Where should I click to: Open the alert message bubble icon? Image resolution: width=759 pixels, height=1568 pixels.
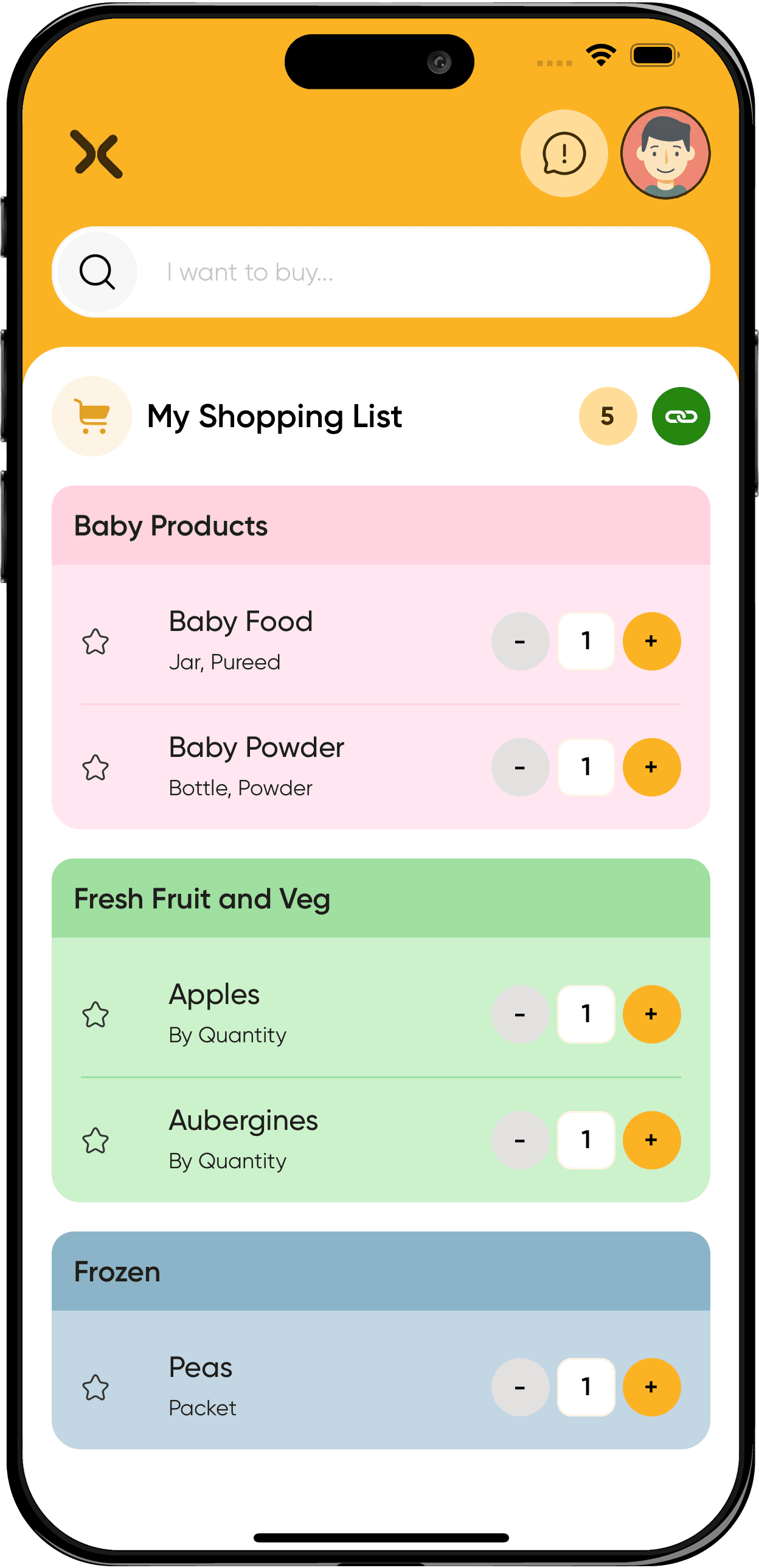coord(564,153)
